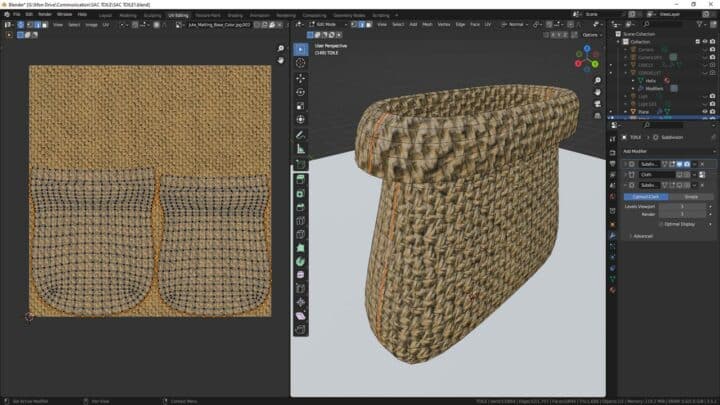Open the Face menu in 3D viewport header
Screen dimensions: 720x405
475,24
